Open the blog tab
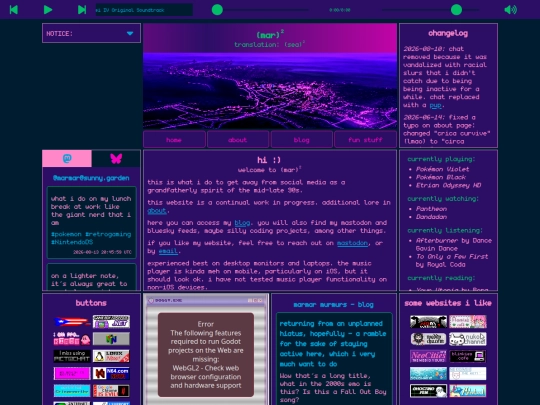 (301, 139)
